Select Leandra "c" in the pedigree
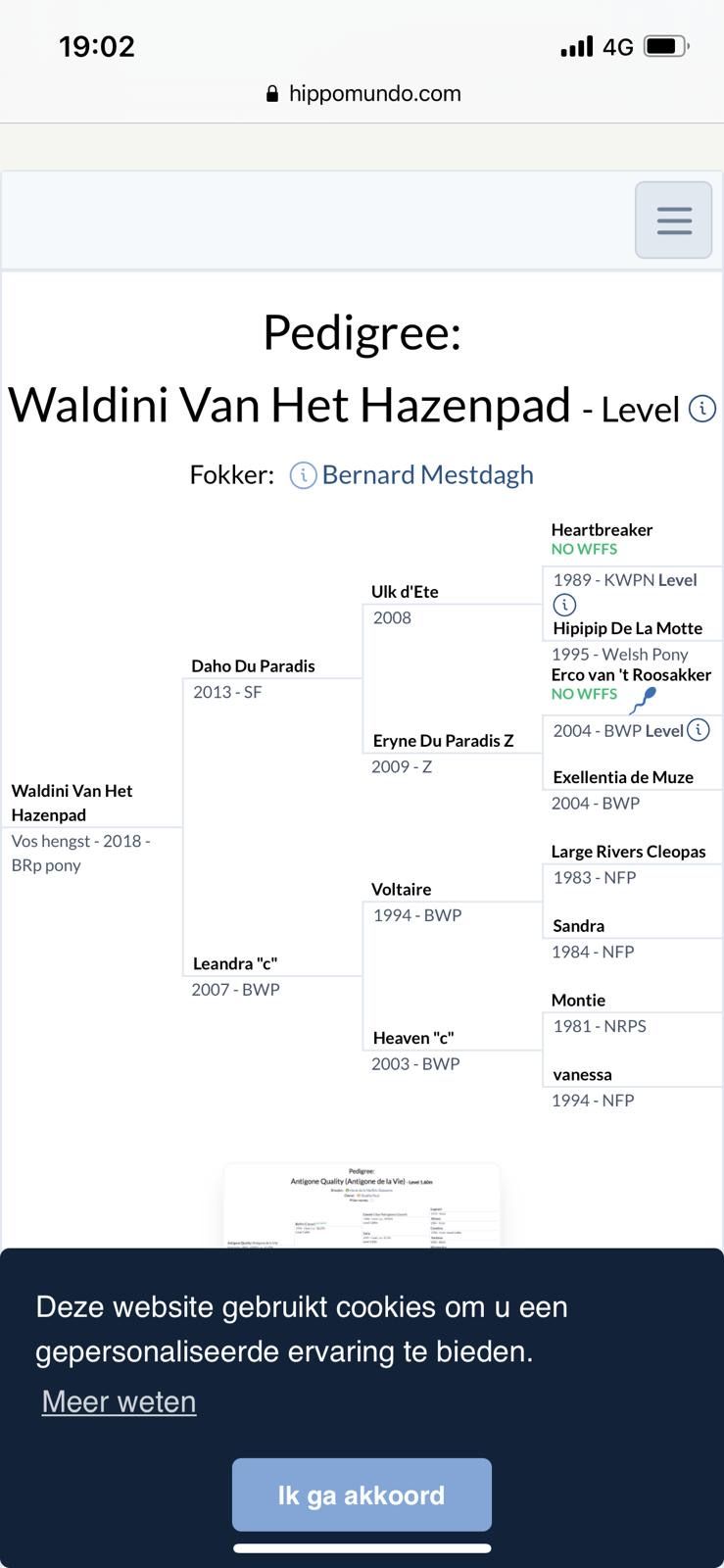Viewport: 724px width, 1568px height. tap(235, 963)
